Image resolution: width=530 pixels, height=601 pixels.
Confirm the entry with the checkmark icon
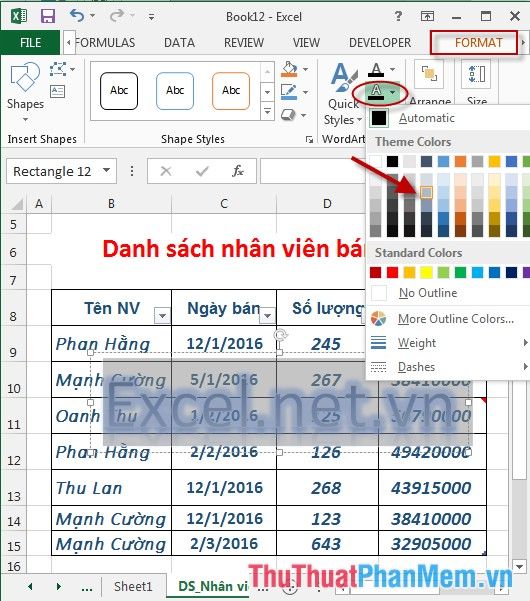point(202,171)
